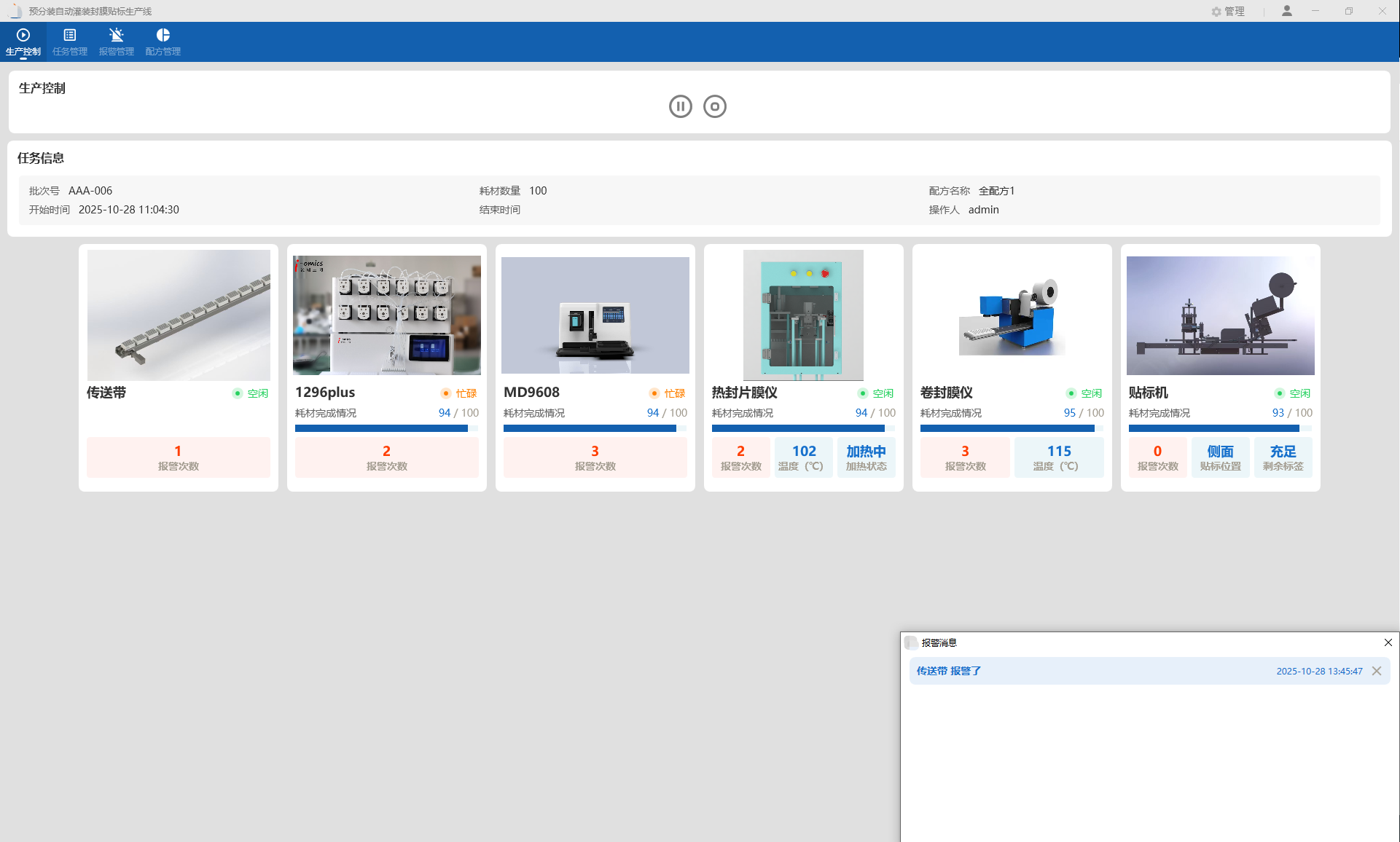Dismiss the 传送带 alarm message
This screenshot has height=842, width=1400.
click(1377, 671)
